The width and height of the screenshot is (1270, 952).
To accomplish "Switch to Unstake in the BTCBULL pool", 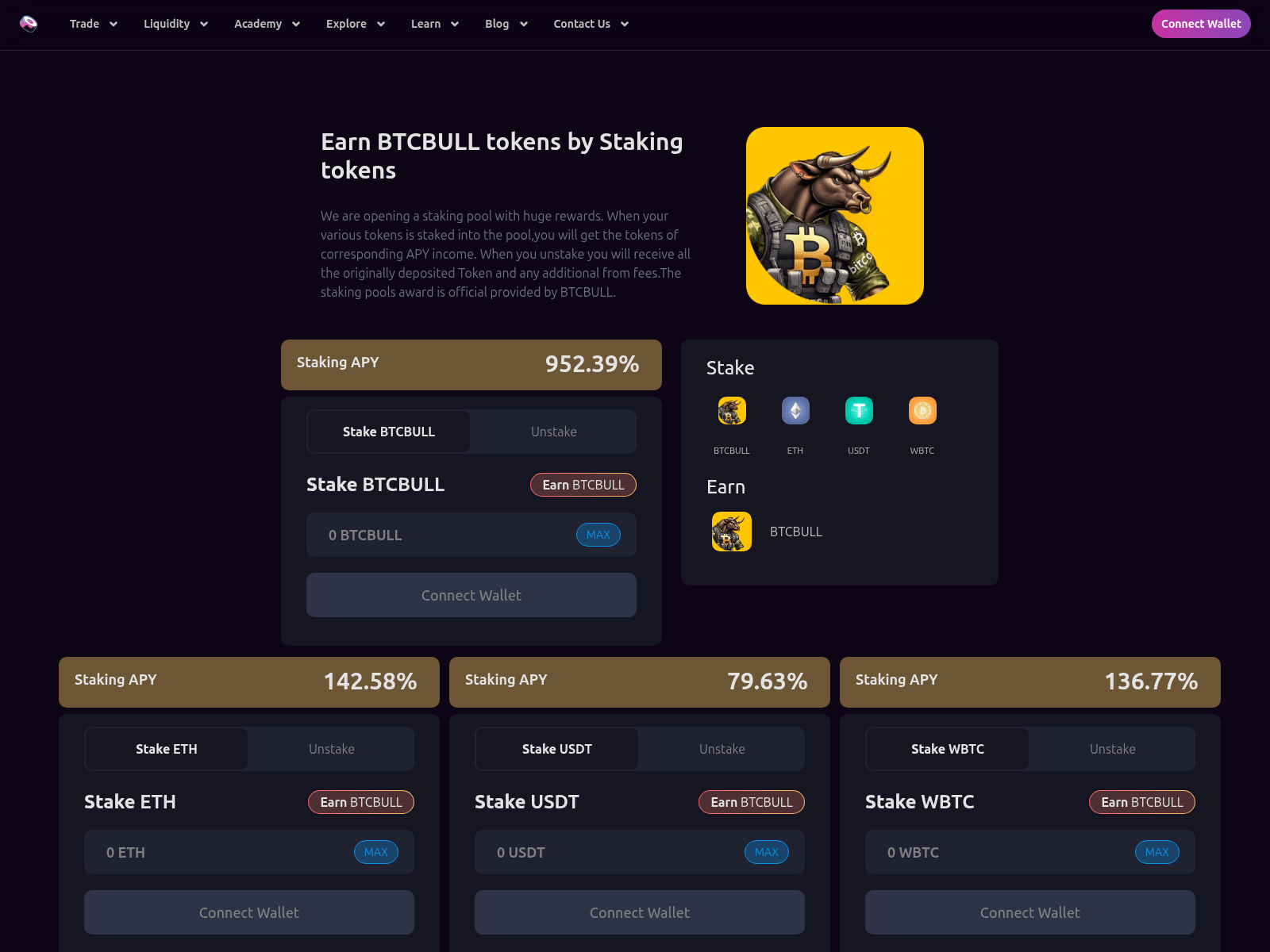I will coord(553,432).
